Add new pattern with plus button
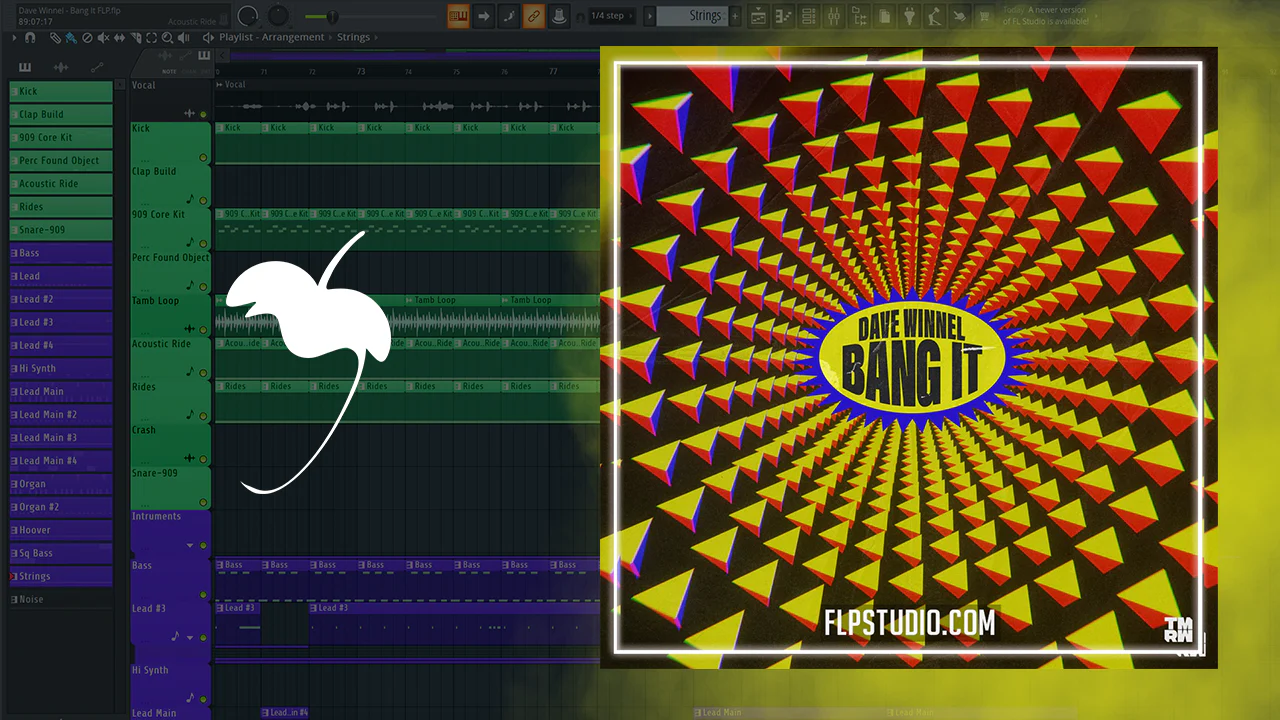The height and width of the screenshot is (720, 1280). click(736, 16)
